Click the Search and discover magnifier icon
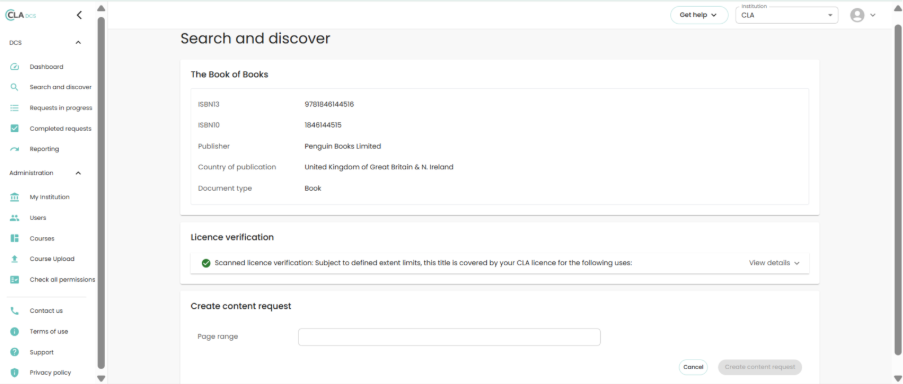The image size is (903, 384). [15, 88]
